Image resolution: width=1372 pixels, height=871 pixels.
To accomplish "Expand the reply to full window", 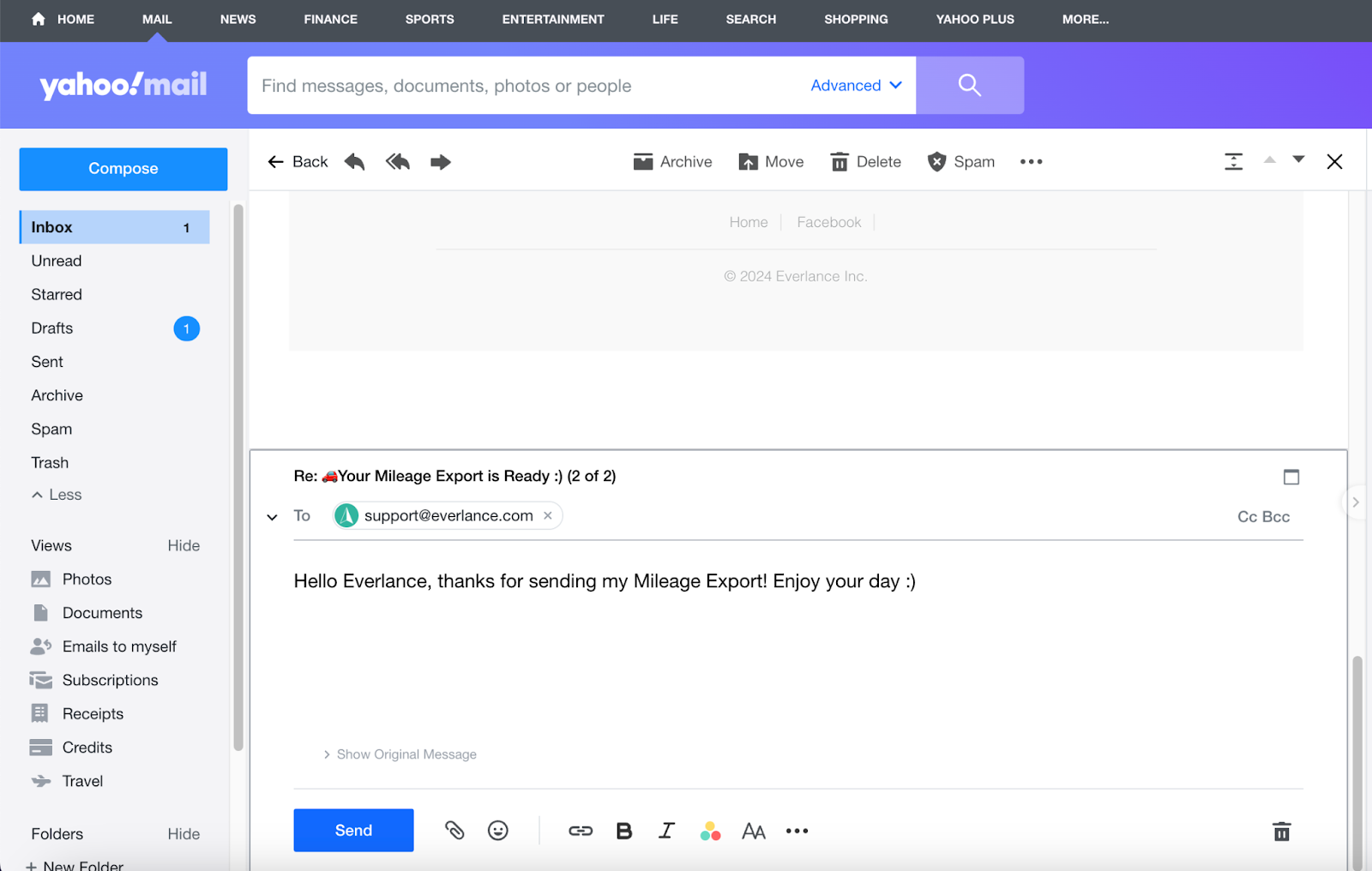I will [x=1291, y=477].
